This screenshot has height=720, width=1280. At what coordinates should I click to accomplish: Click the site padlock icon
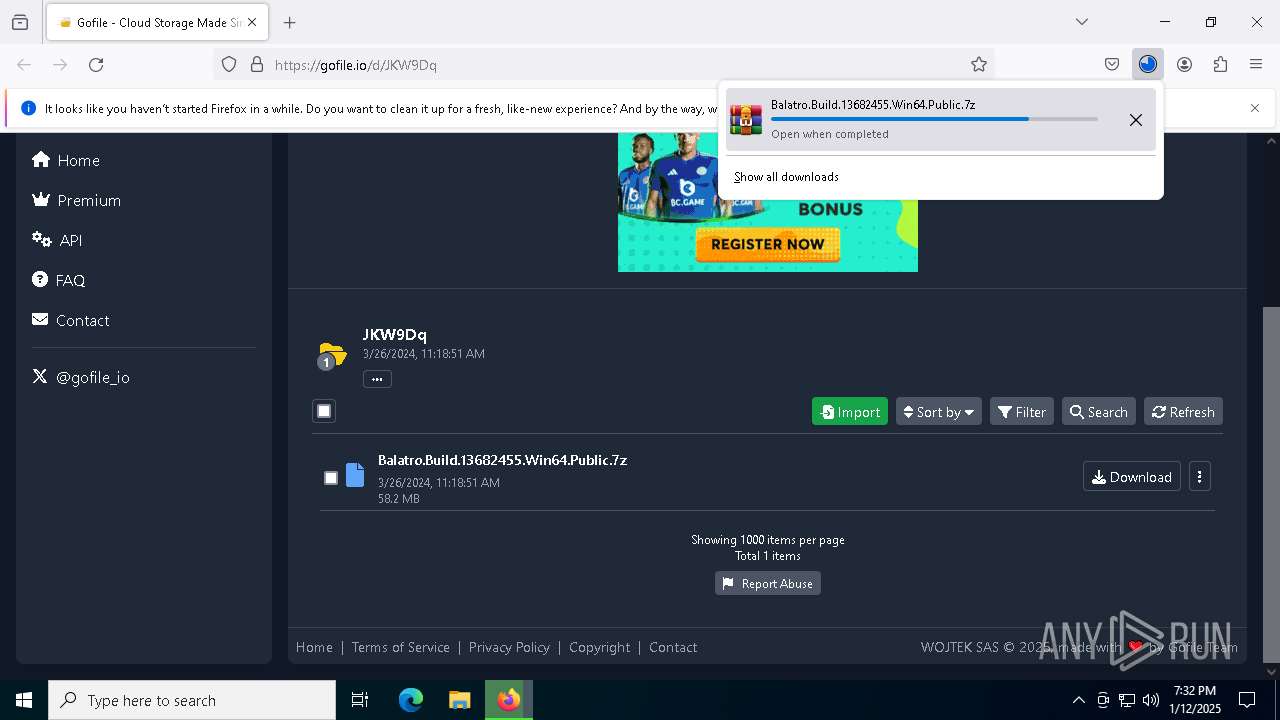257,64
